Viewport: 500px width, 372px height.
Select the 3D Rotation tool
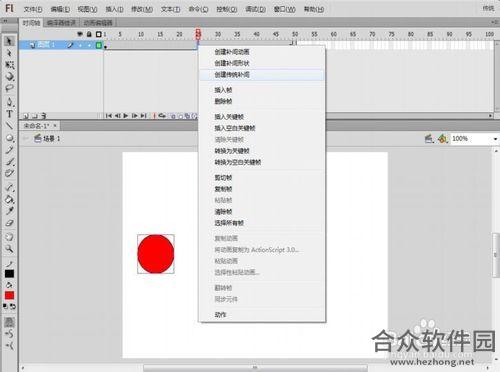pyautogui.click(x=9, y=77)
